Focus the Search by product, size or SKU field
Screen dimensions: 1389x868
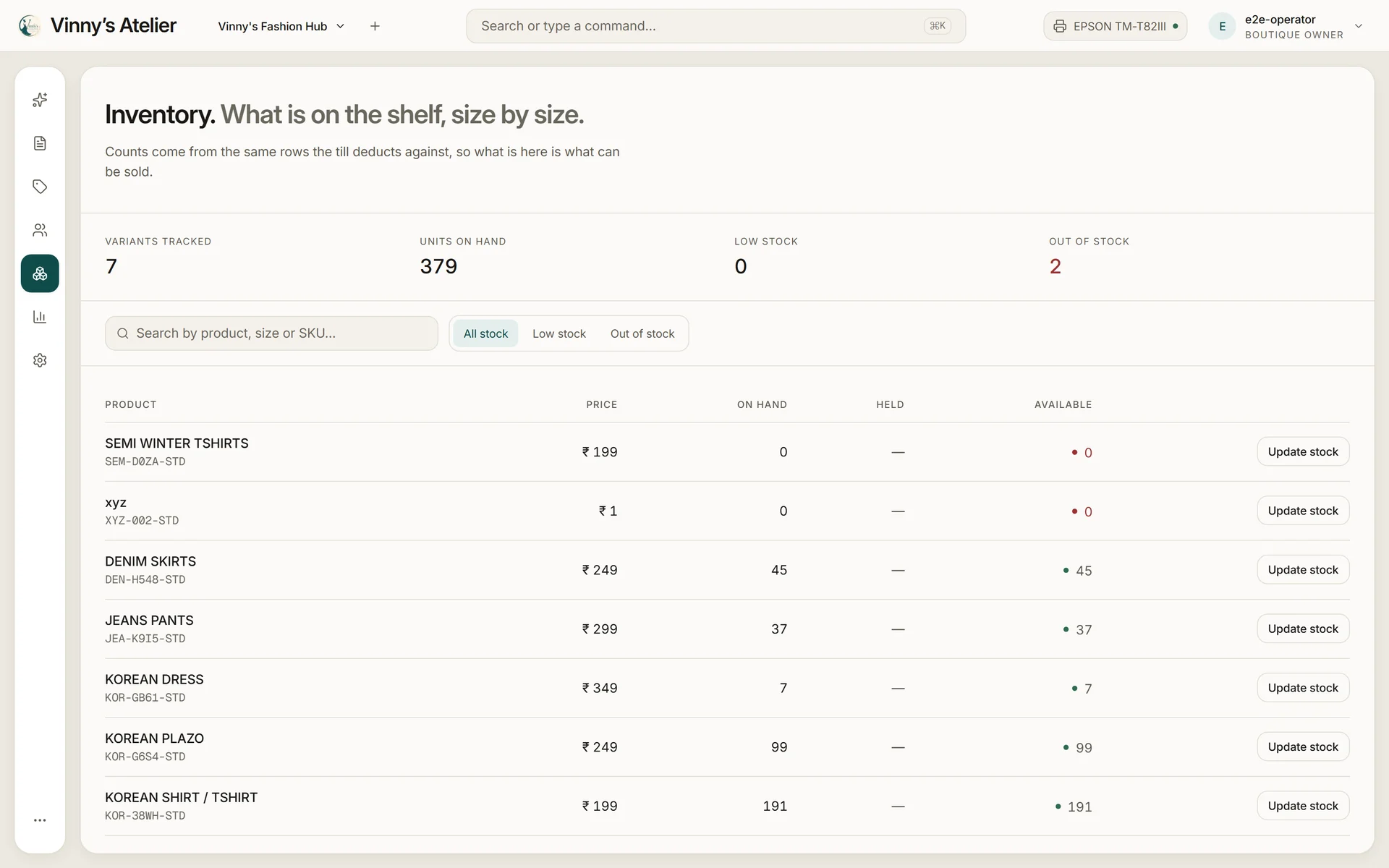point(271,333)
